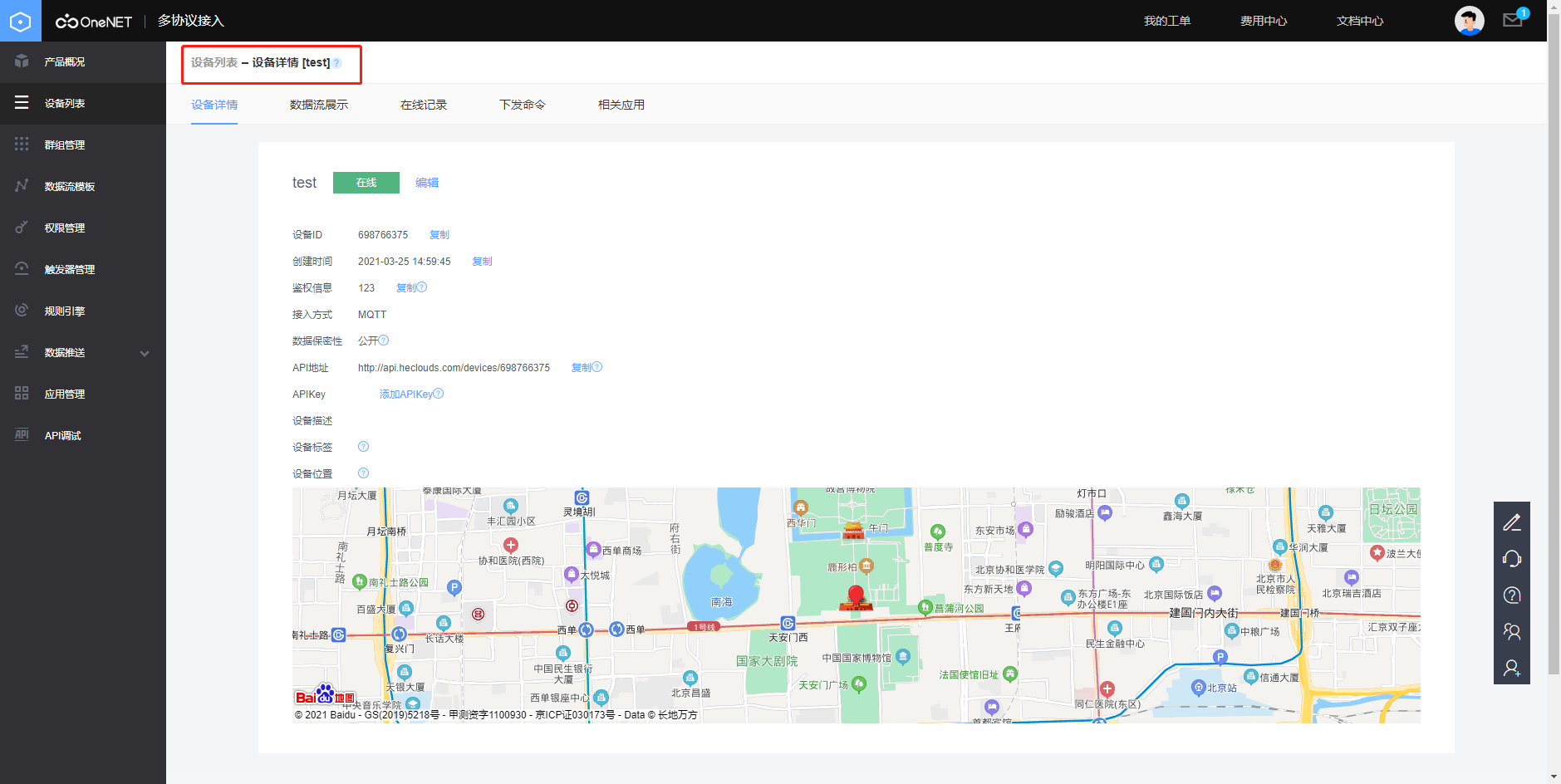Select the 在线记录 tab

[x=424, y=105]
